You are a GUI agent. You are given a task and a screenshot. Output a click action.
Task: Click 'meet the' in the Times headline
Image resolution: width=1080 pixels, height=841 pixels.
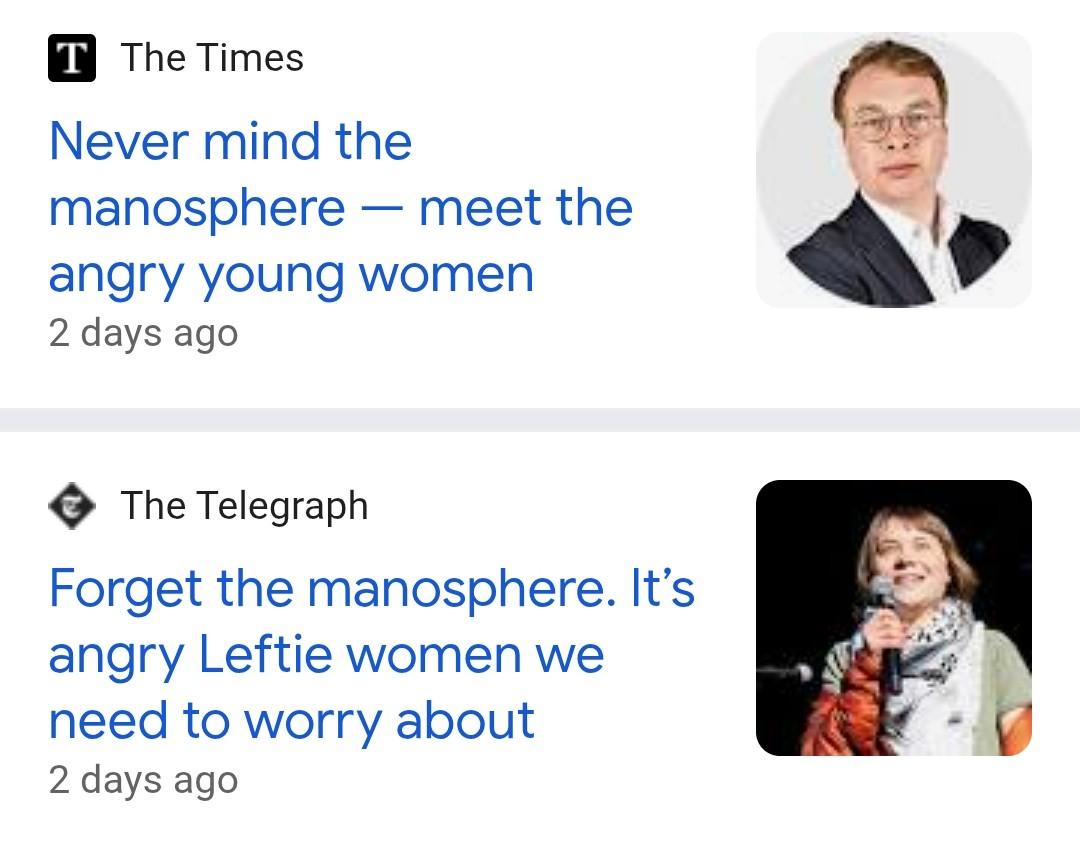[526, 208]
